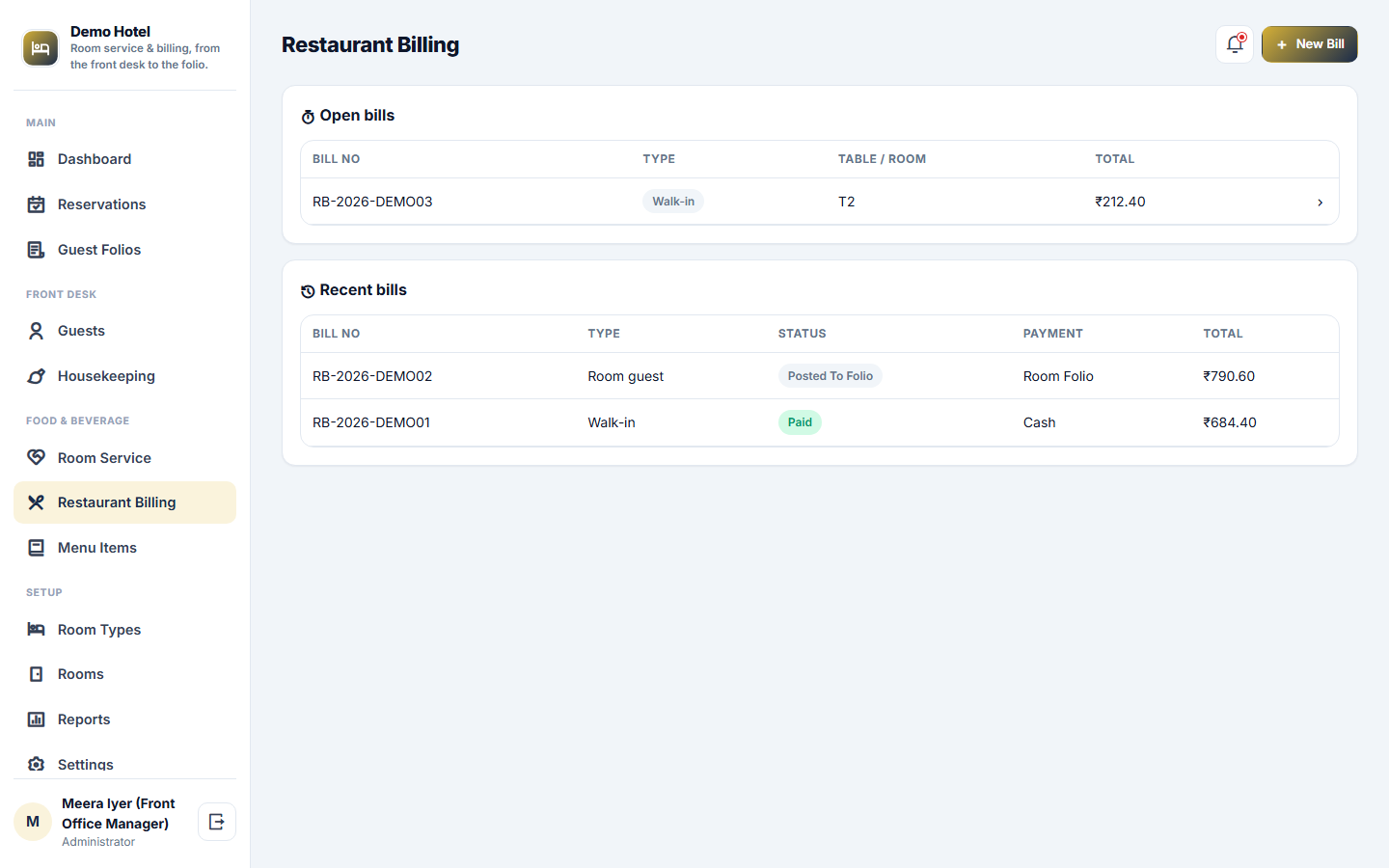The image size is (1389, 868).
Task: Click the M user avatar
Action: (x=33, y=822)
